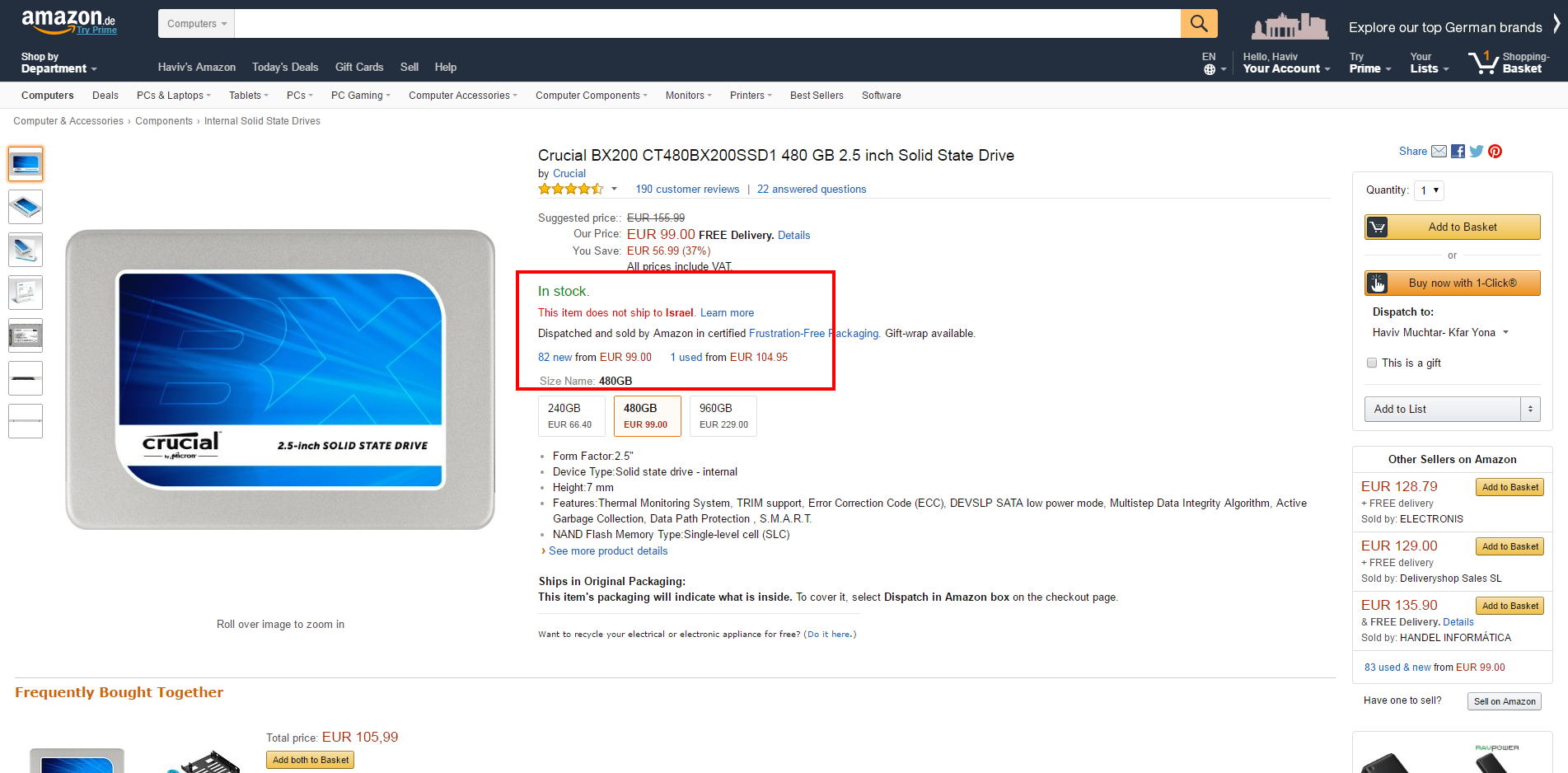Click the search magnifier button
This screenshot has height=773, width=1568.
(1198, 24)
